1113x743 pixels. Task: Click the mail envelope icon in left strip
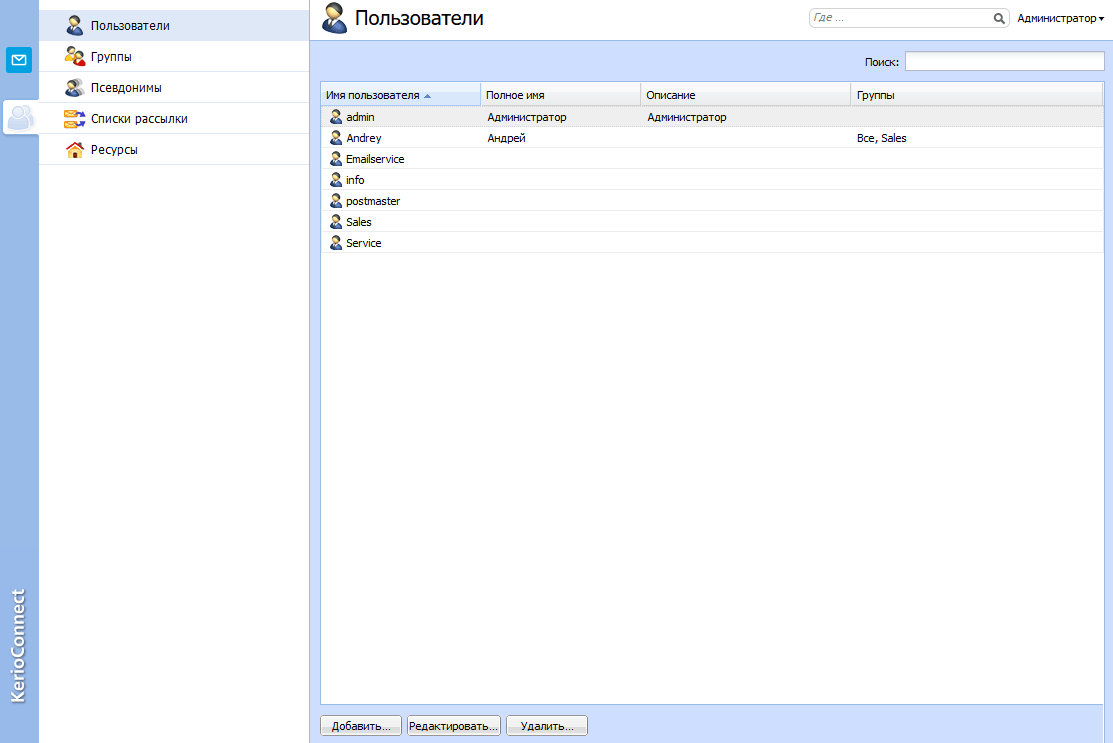point(19,60)
